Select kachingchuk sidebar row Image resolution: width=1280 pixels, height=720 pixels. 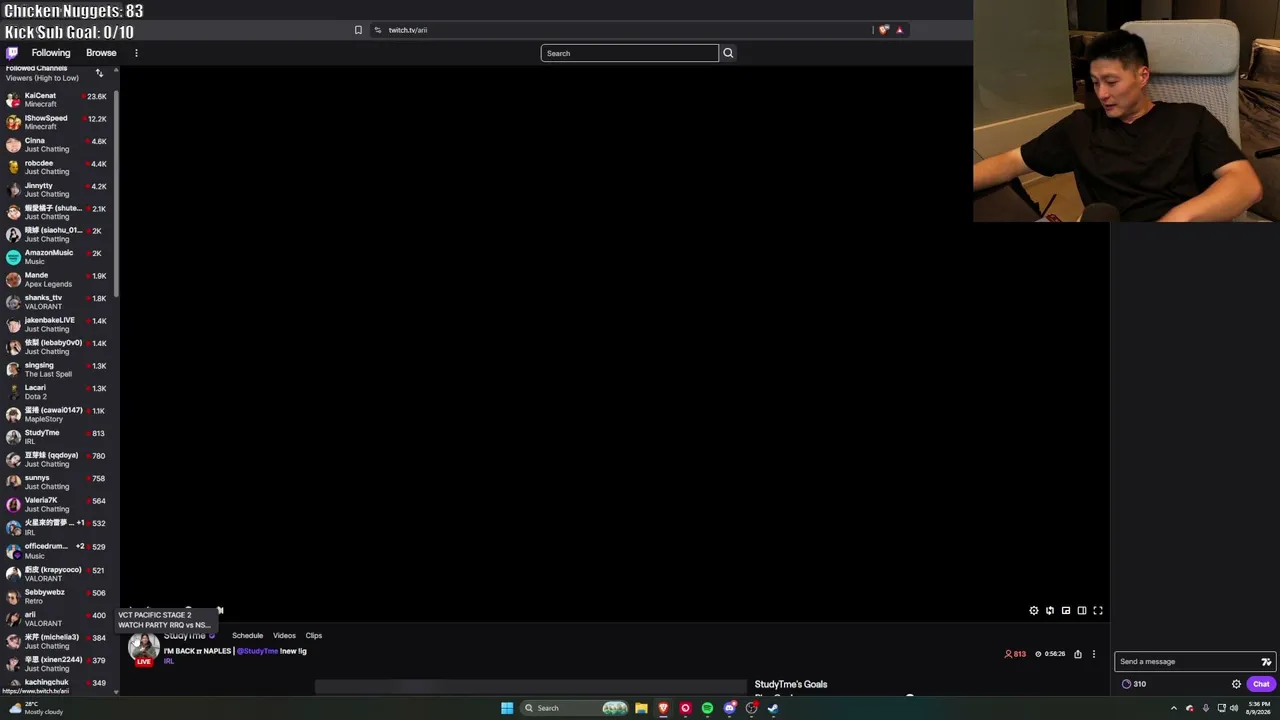pyautogui.click(x=57, y=683)
